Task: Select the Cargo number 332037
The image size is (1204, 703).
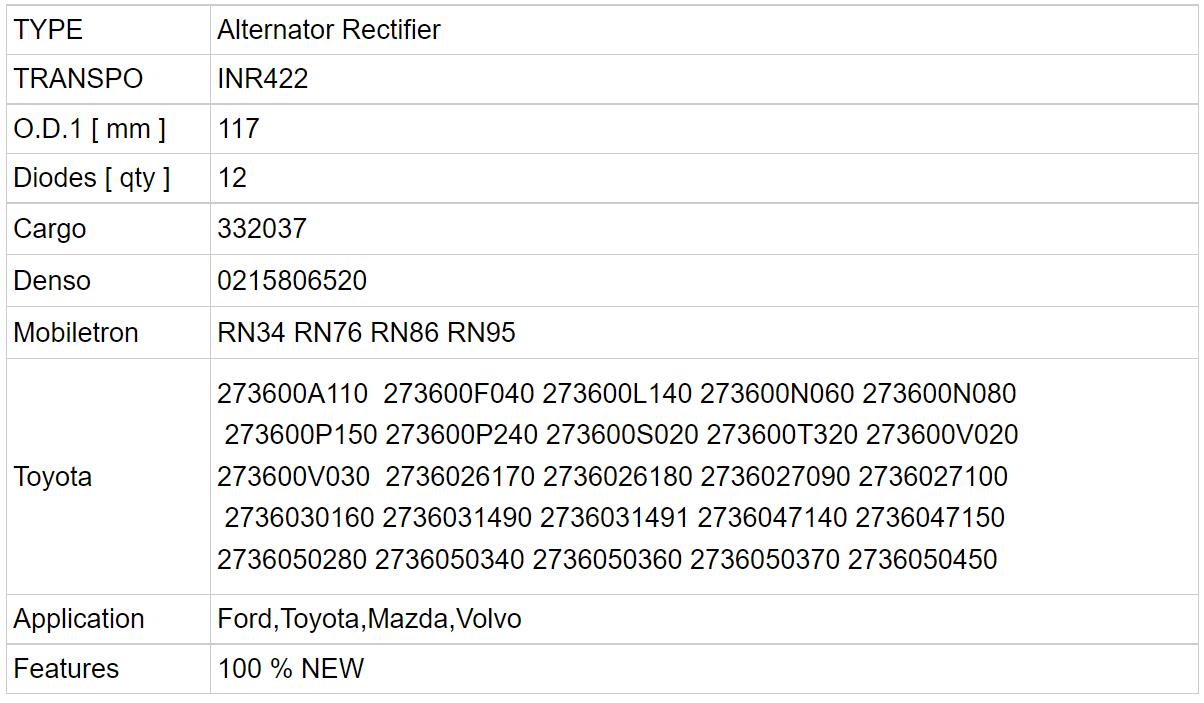Action: 262,229
